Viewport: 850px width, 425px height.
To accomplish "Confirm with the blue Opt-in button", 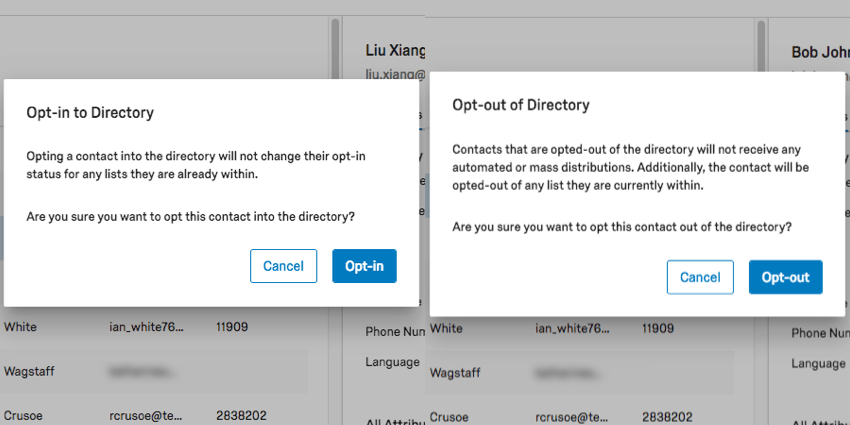I will (x=364, y=266).
